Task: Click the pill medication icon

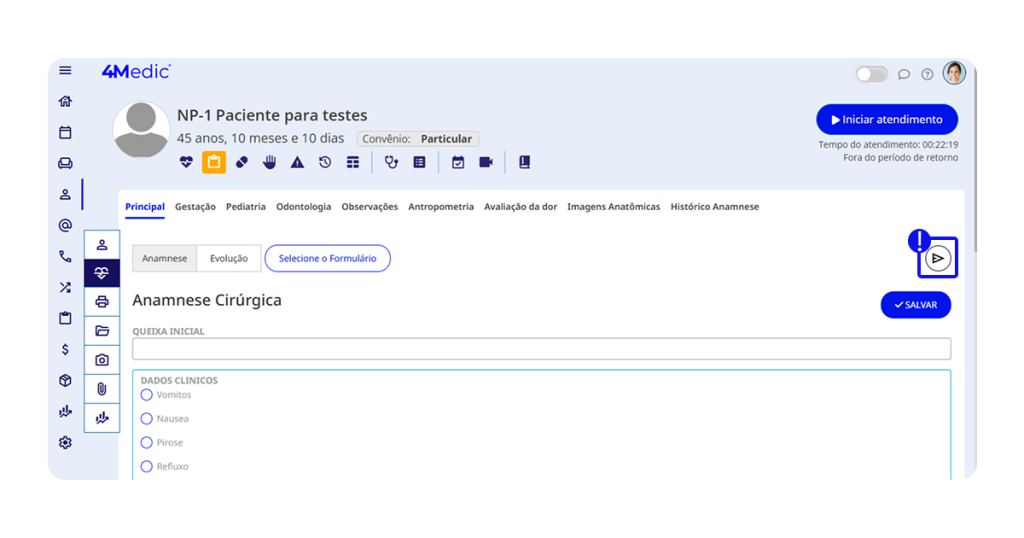Action: 242,162
